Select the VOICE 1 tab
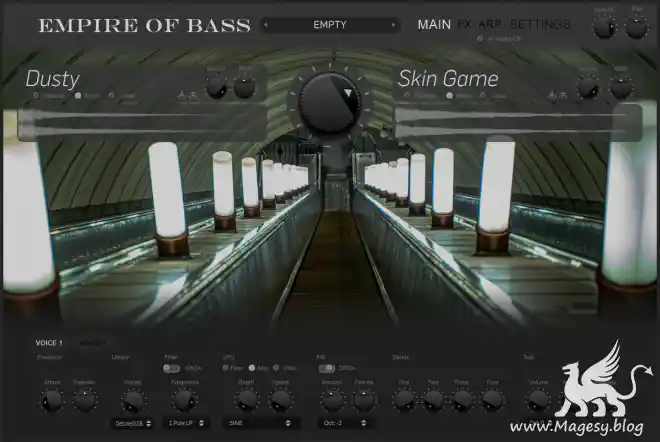The height and width of the screenshot is (442, 660). point(49,343)
